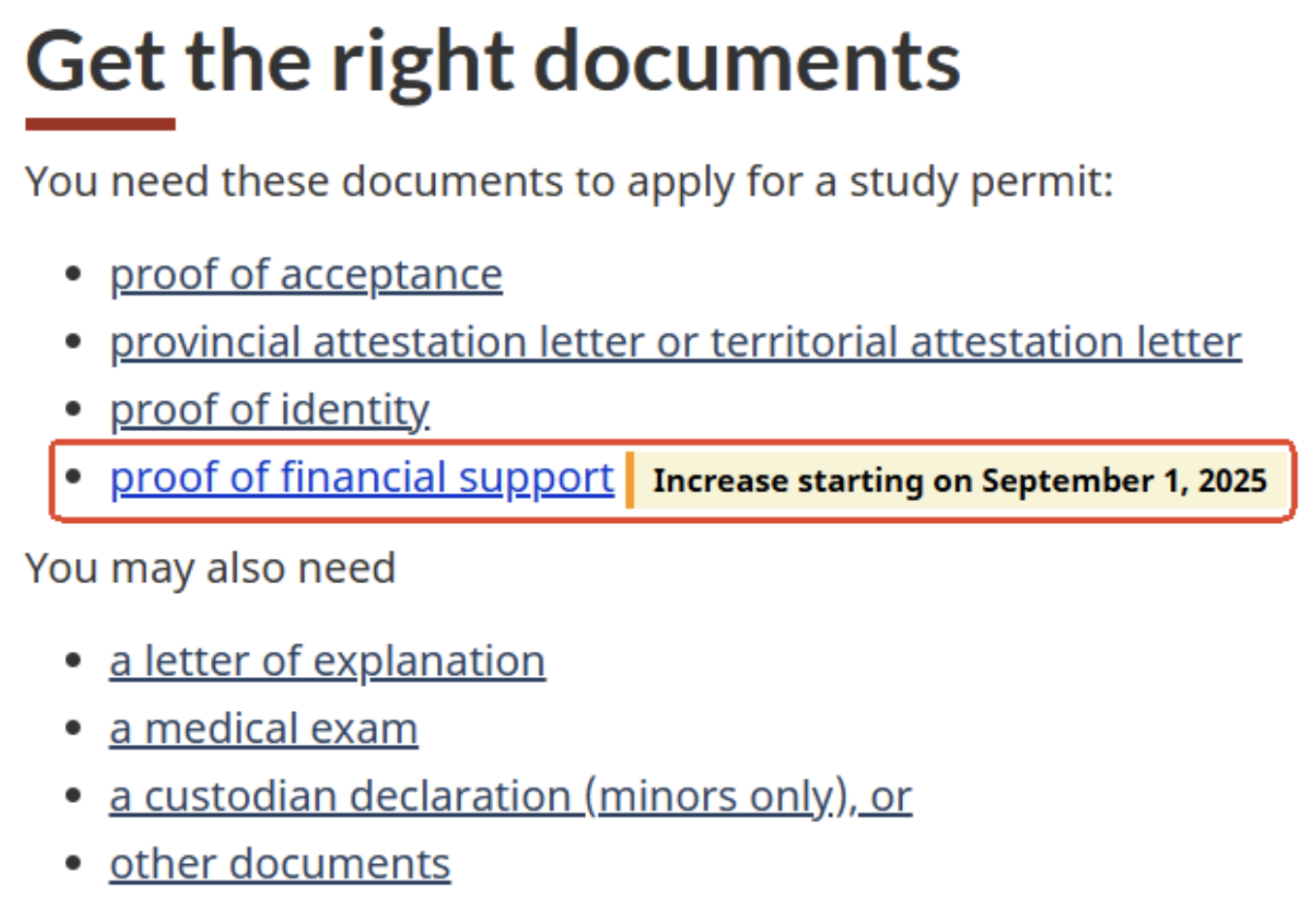
Task: Click the bullet before a letter of explanation
Action: (x=73, y=661)
